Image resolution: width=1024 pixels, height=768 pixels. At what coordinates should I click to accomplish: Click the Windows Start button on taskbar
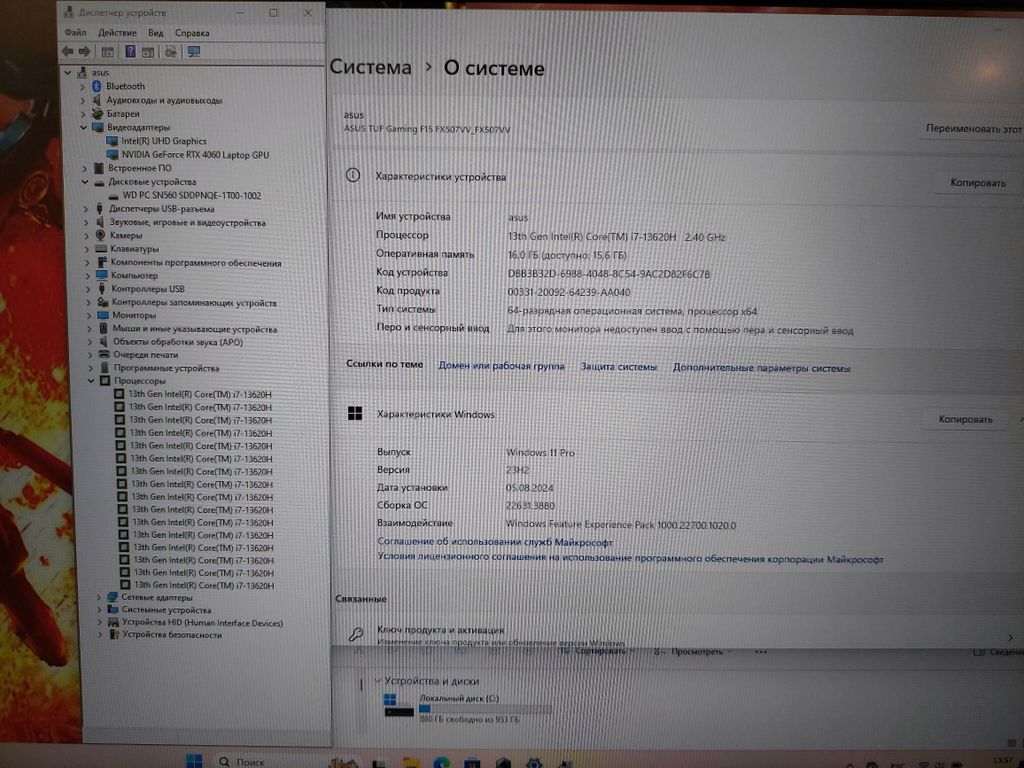(x=194, y=760)
